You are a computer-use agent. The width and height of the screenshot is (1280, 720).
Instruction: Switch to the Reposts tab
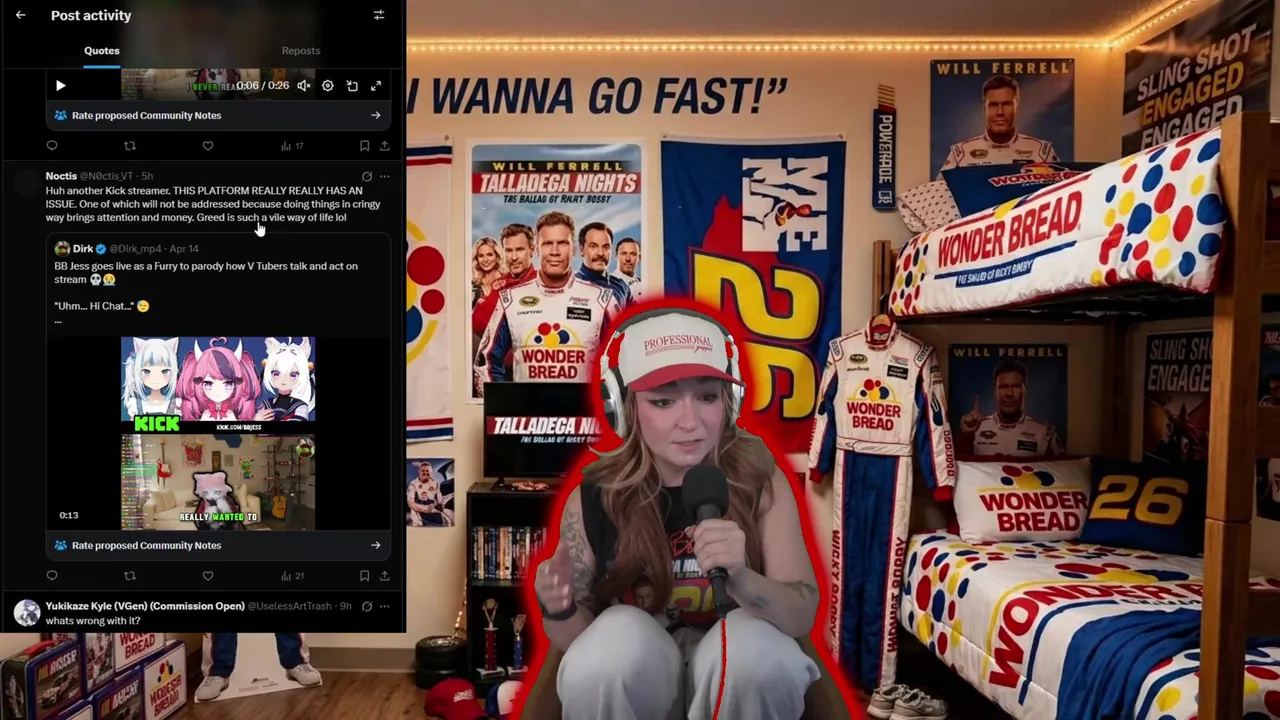pos(301,51)
